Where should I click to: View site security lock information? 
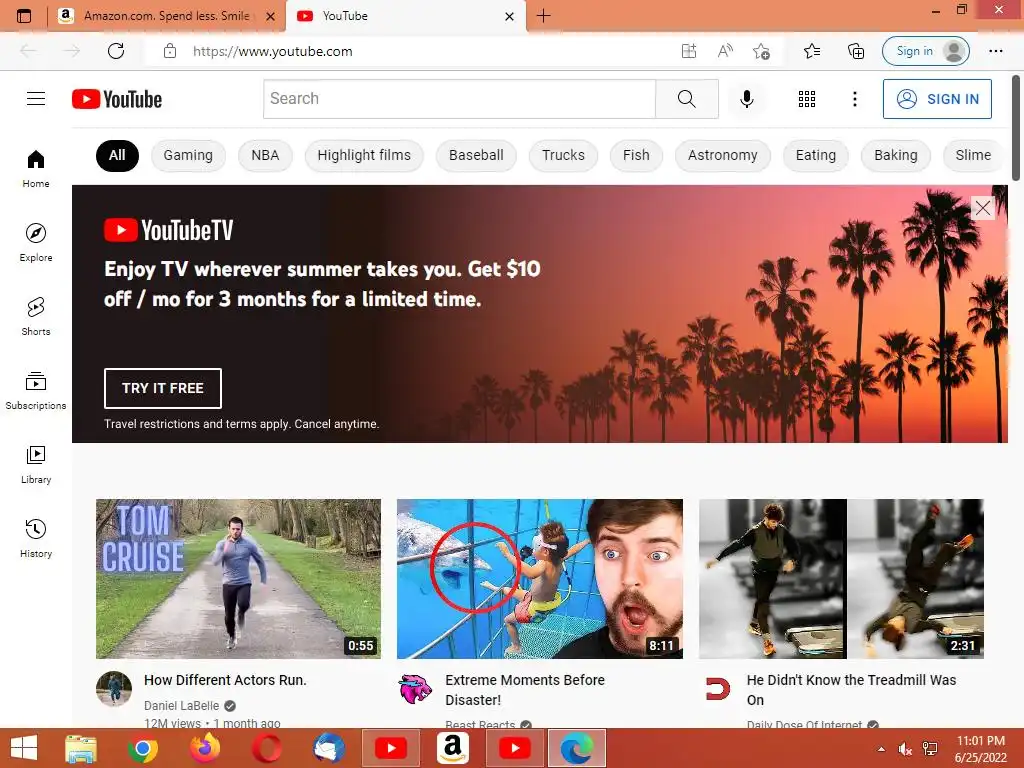tap(170, 51)
